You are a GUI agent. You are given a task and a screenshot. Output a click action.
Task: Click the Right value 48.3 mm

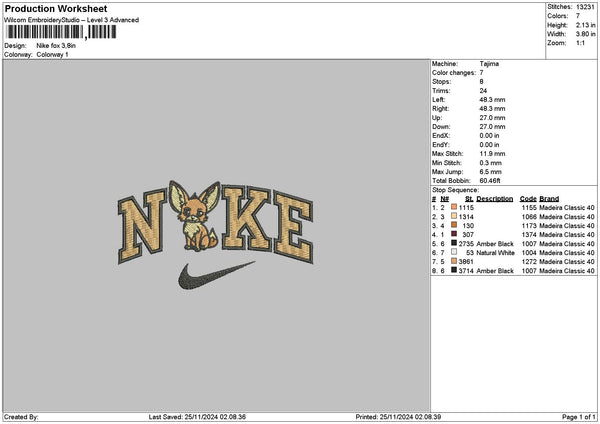pos(492,109)
